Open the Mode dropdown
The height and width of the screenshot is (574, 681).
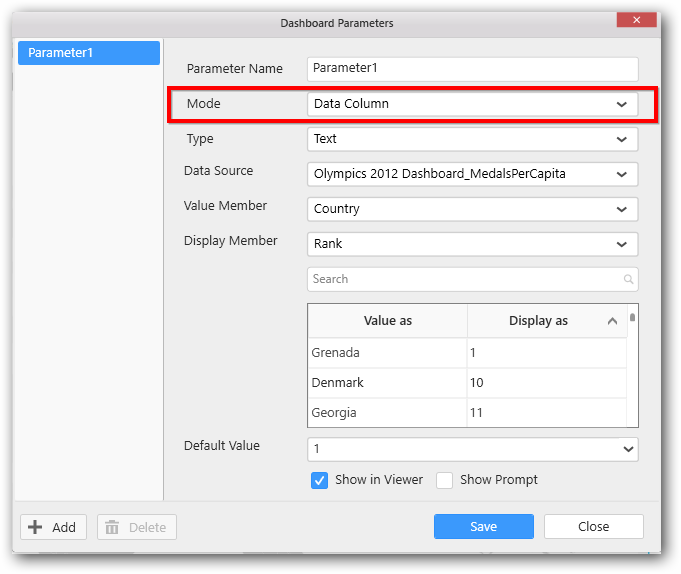pyautogui.click(x=621, y=104)
